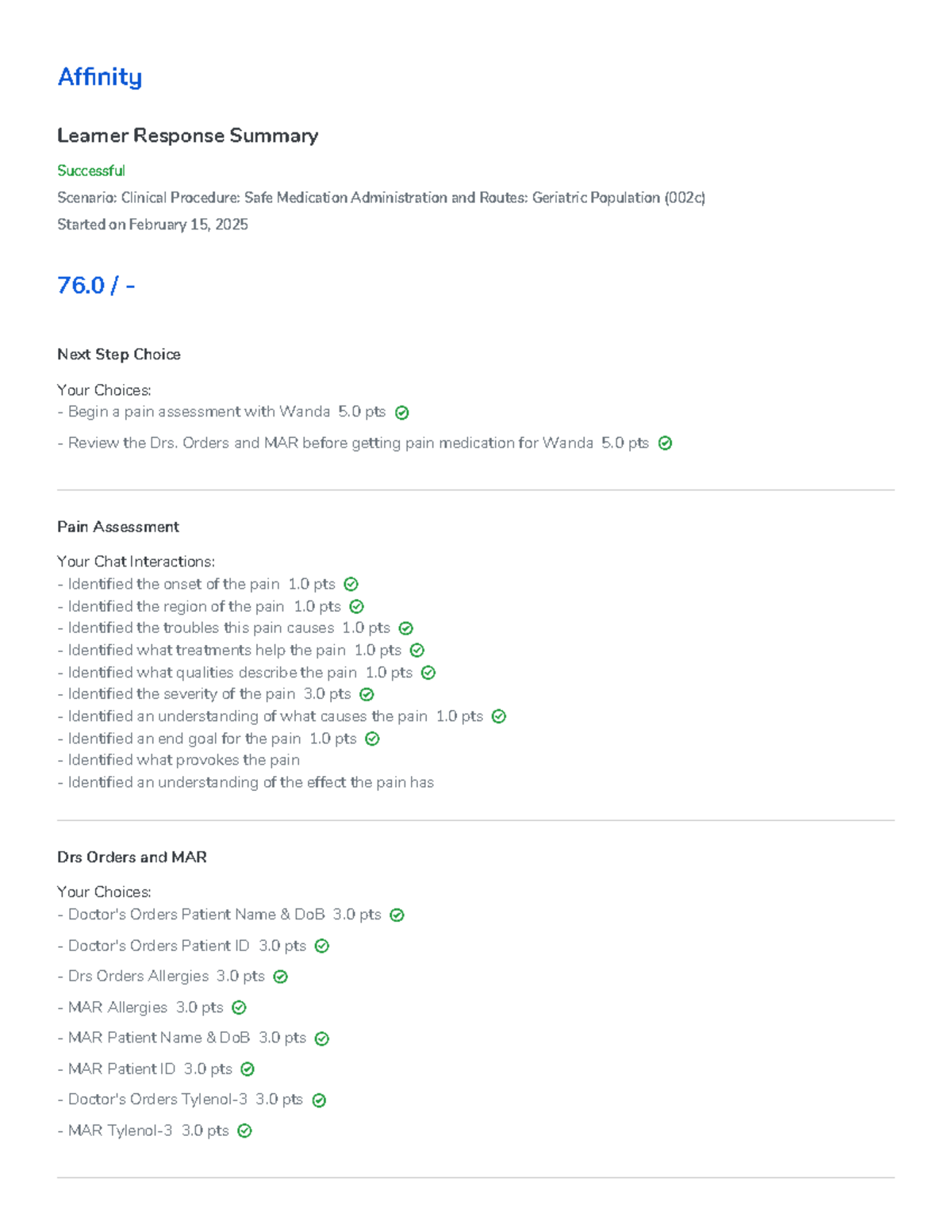Click the 'Pain Assessment' section heading
This screenshot has height=1232, width=952.
coord(118,527)
